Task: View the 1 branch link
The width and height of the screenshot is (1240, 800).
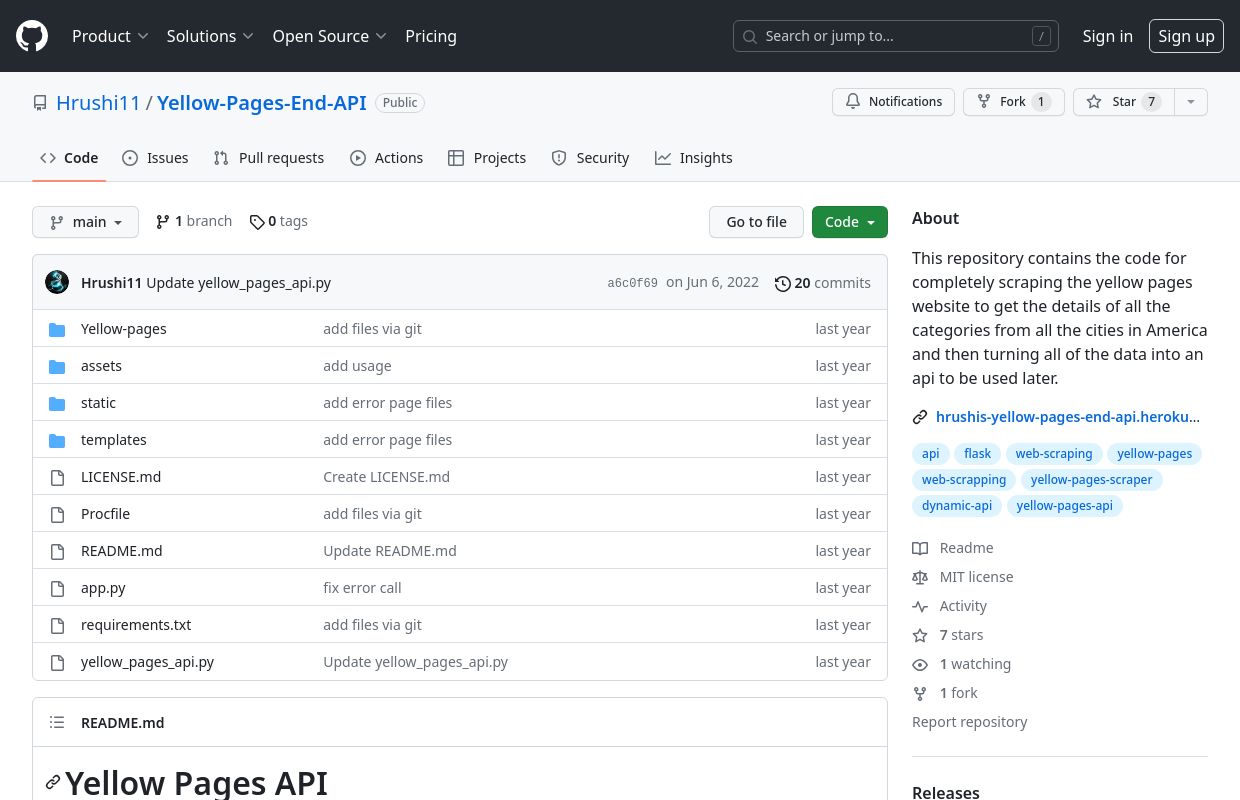Action: 194,221
